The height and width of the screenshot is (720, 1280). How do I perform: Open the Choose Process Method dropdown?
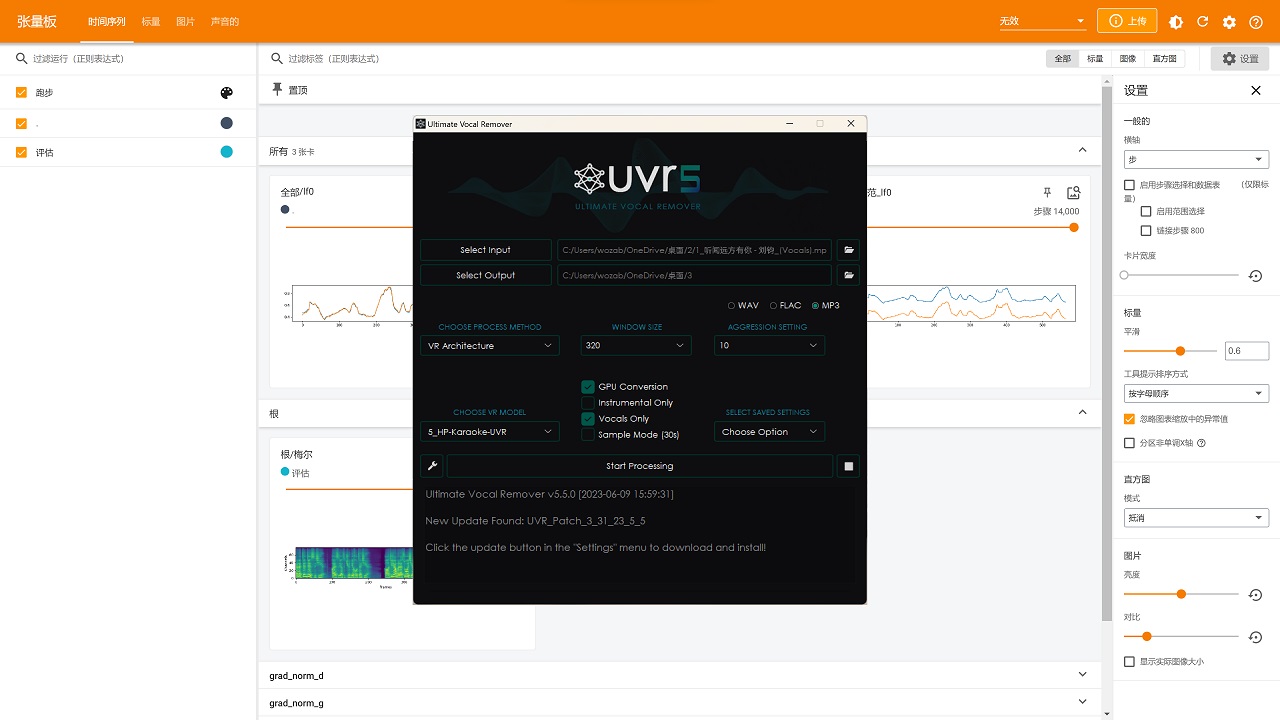pos(490,346)
